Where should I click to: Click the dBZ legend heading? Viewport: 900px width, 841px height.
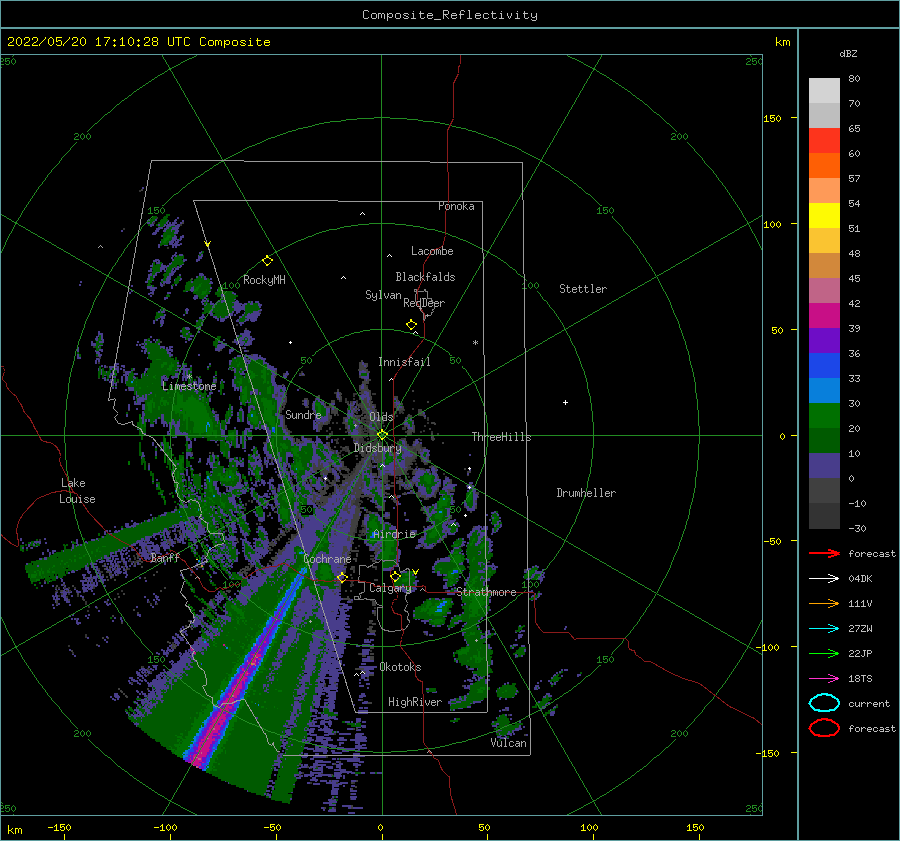(x=848, y=53)
